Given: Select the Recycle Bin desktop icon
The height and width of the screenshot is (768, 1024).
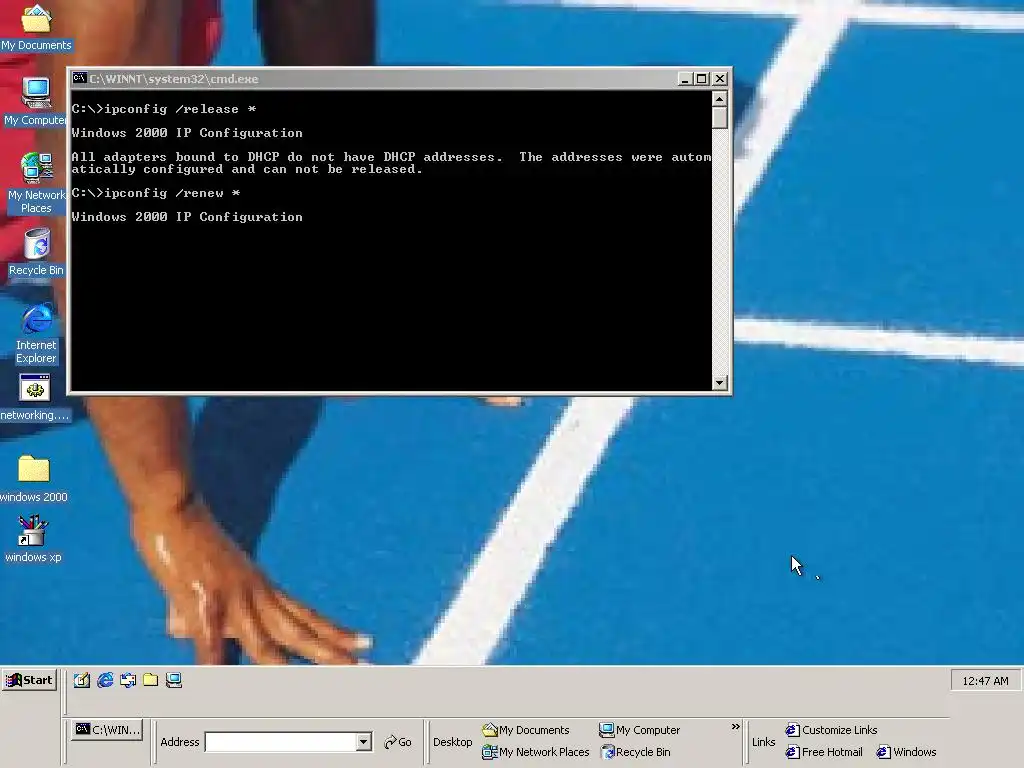Looking at the screenshot, I should (x=36, y=252).
